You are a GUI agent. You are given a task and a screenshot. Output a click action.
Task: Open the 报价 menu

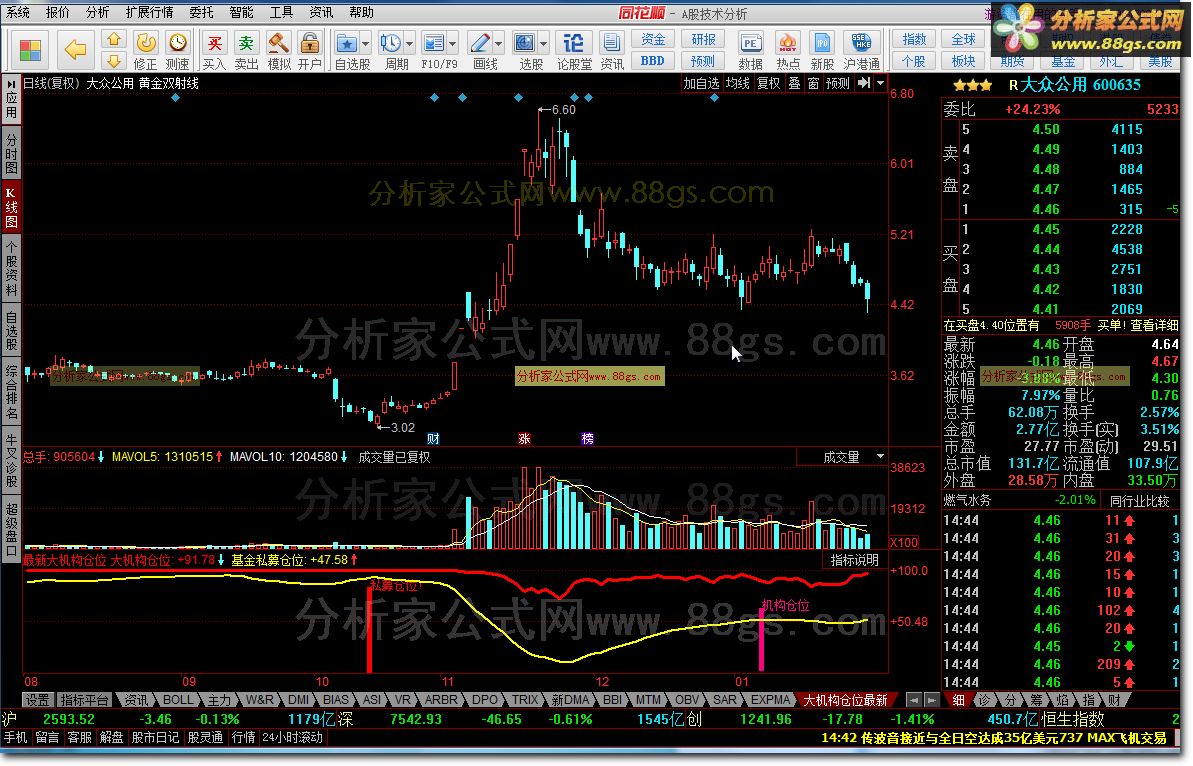click(x=58, y=12)
